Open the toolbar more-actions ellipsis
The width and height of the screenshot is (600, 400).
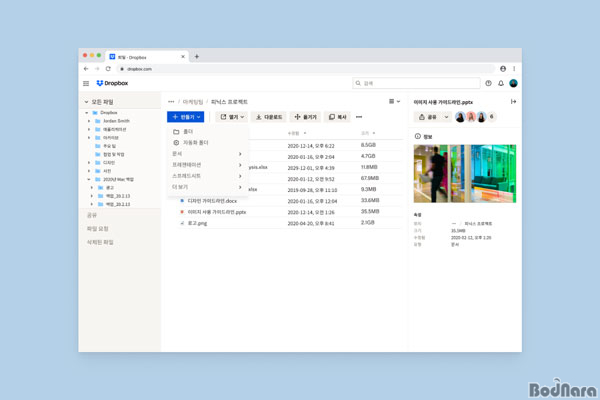click(x=359, y=117)
